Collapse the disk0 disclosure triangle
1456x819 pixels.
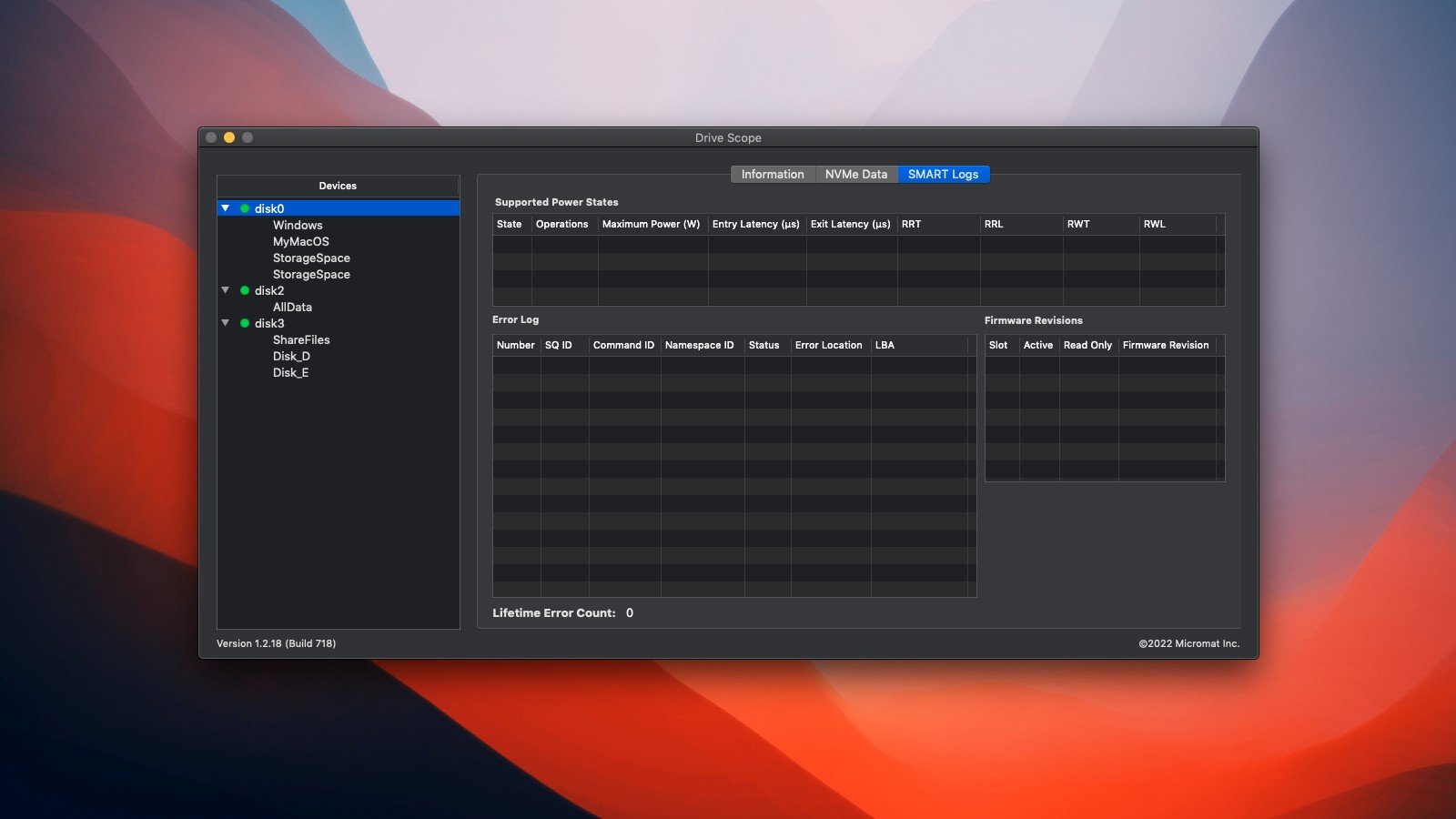tap(226, 208)
